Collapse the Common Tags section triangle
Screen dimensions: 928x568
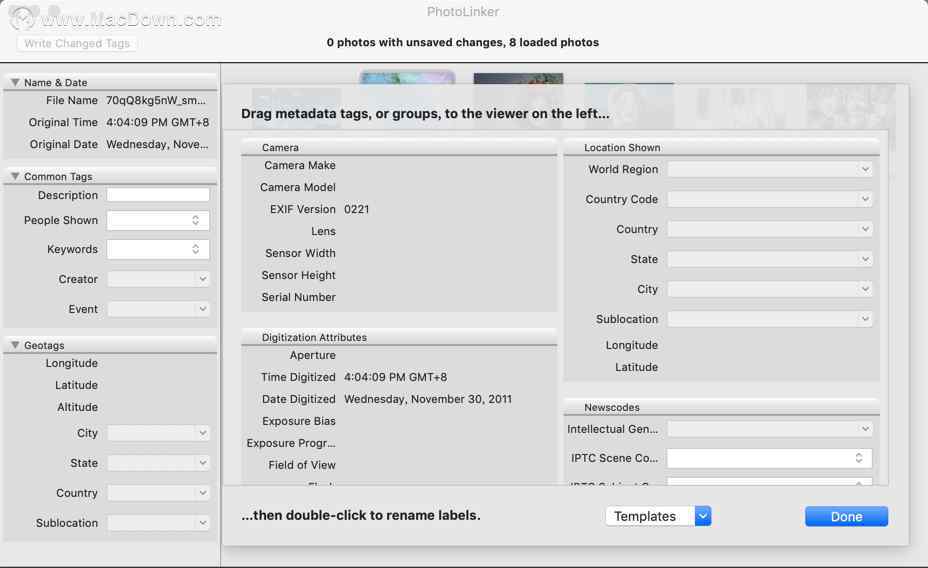click(x=15, y=176)
